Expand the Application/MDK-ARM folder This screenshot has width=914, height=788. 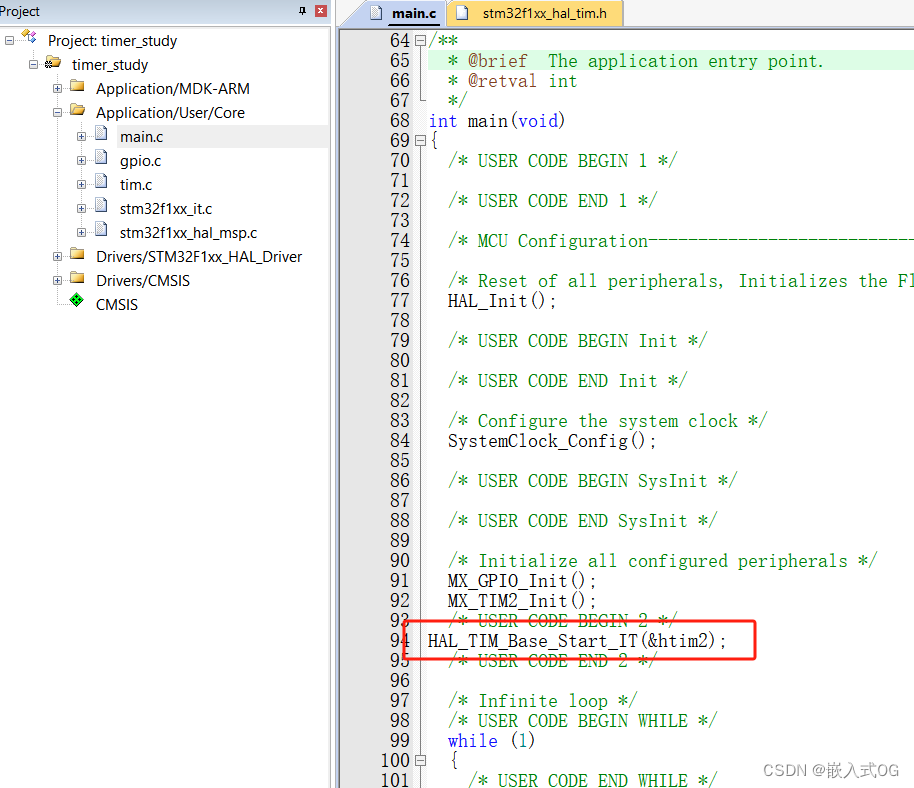click(x=57, y=89)
